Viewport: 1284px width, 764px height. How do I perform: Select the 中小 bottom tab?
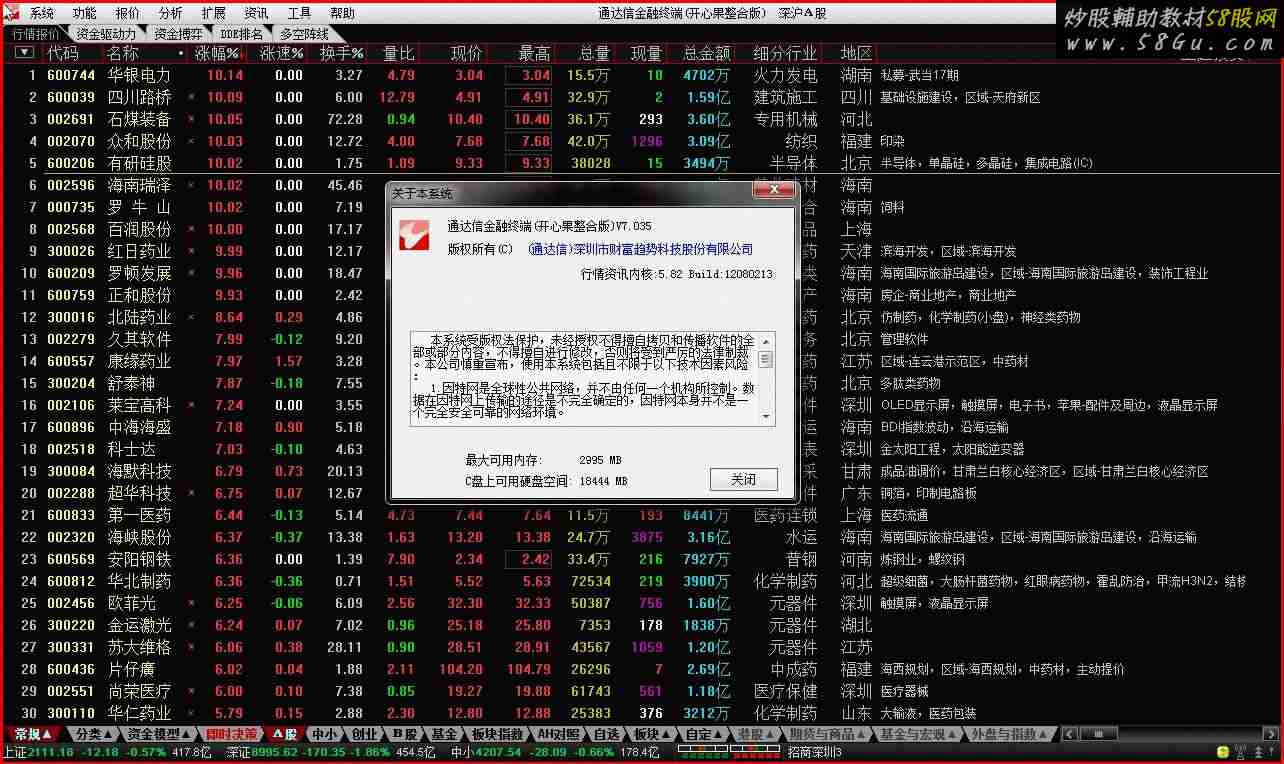325,735
